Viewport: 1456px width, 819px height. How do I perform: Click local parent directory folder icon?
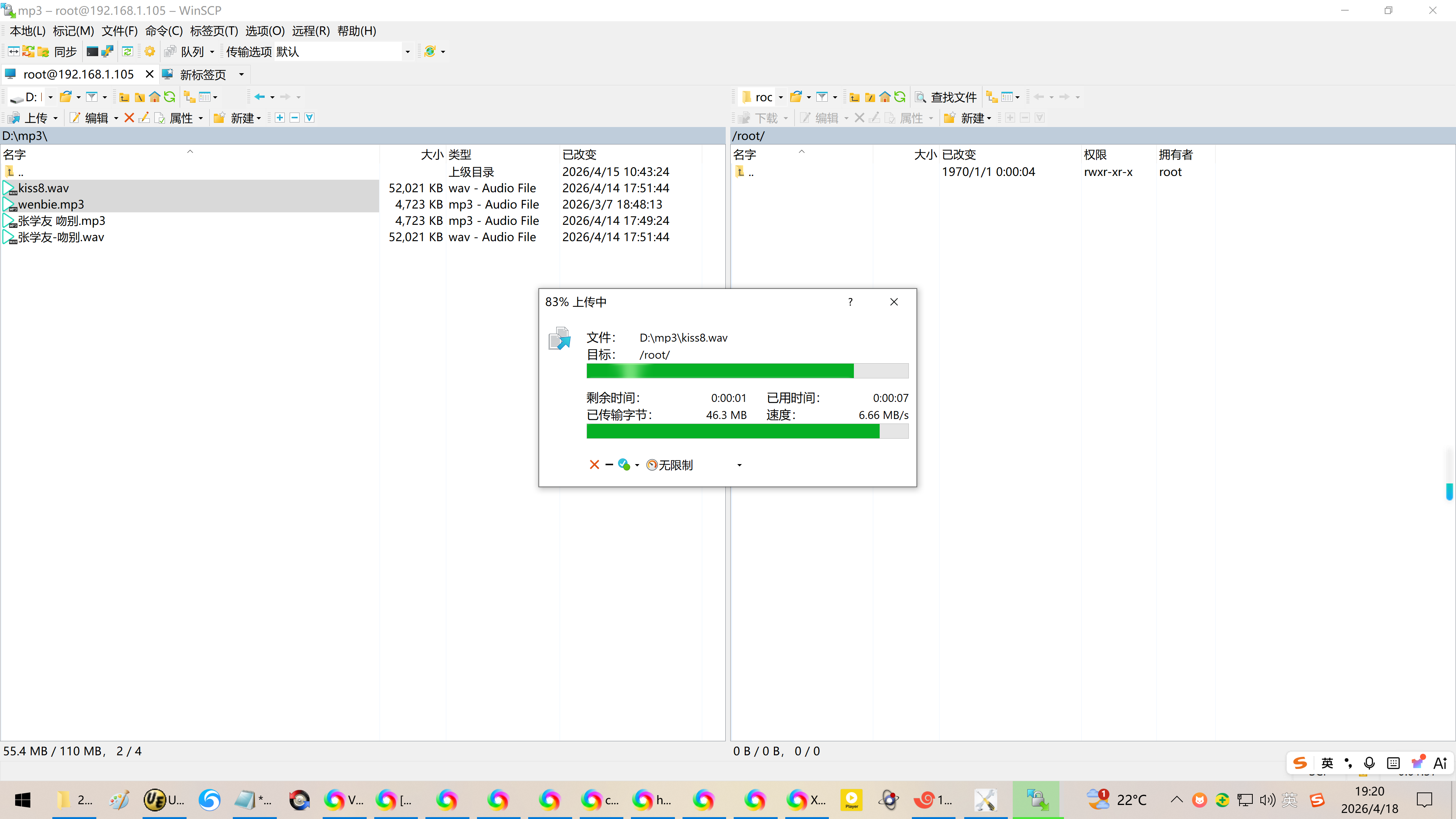[x=124, y=97]
